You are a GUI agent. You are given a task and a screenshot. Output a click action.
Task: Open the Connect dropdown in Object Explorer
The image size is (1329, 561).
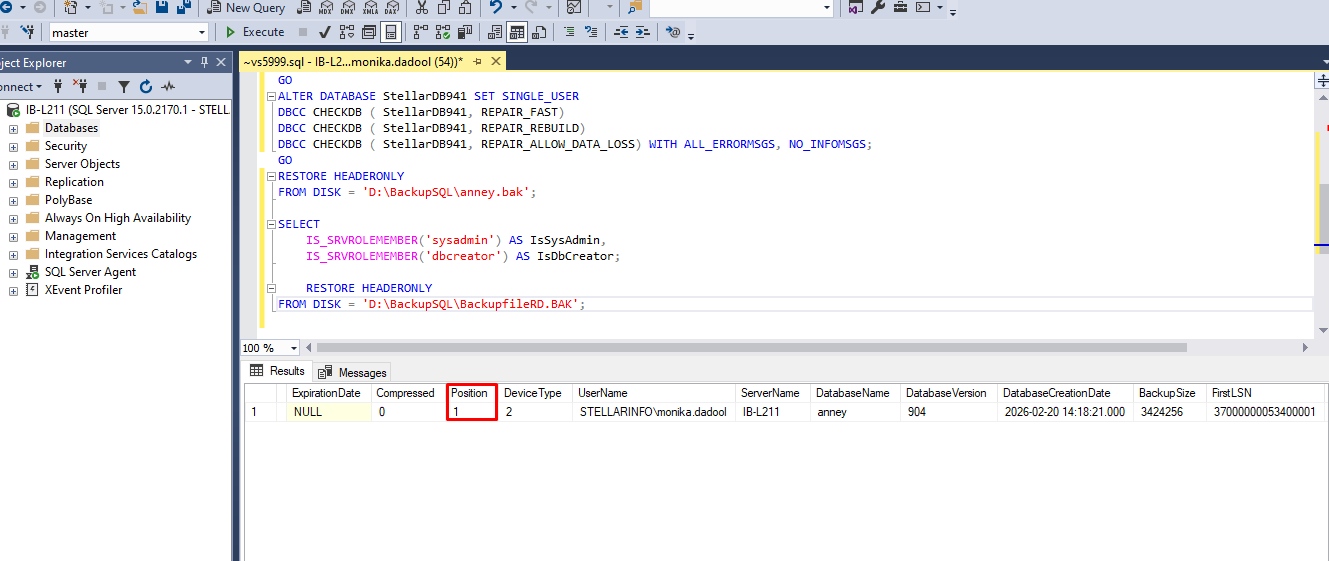point(22,87)
